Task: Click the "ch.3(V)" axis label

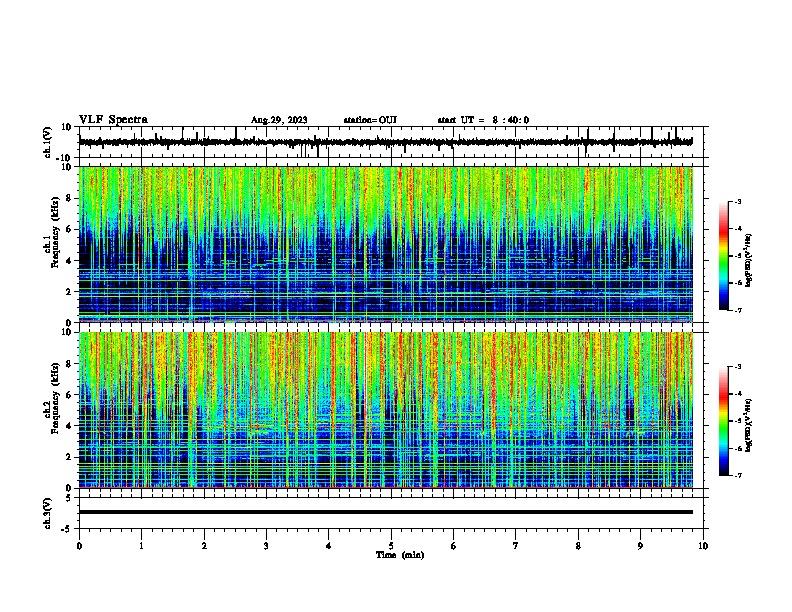Action: (x=48, y=513)
